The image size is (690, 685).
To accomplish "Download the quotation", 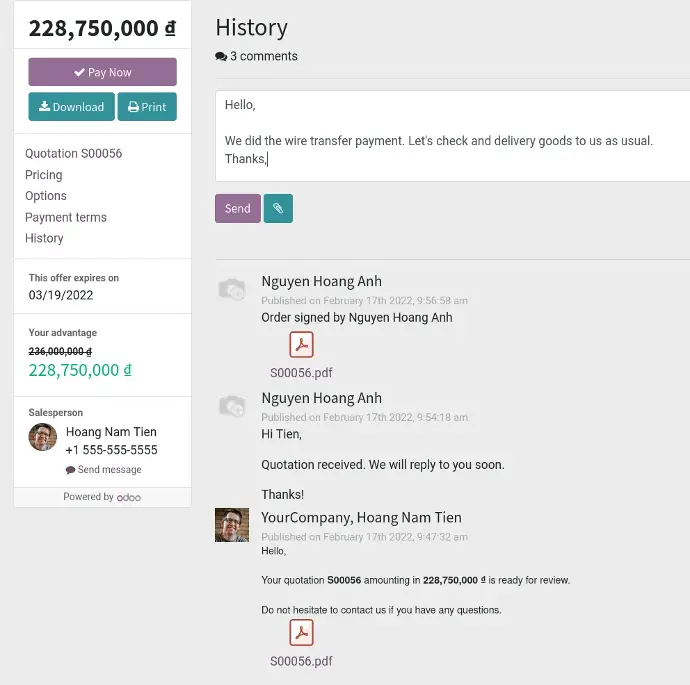I will pos(71,107).
